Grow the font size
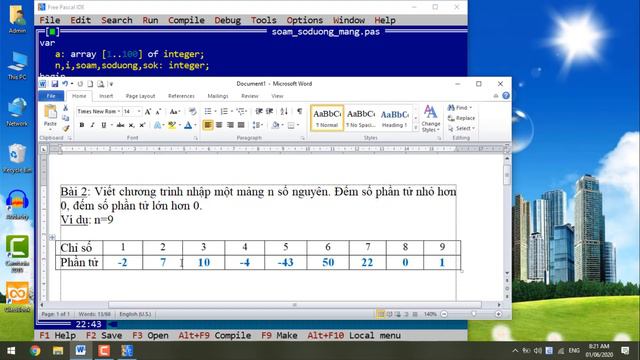The image size is (640, 360). [148, 111]
